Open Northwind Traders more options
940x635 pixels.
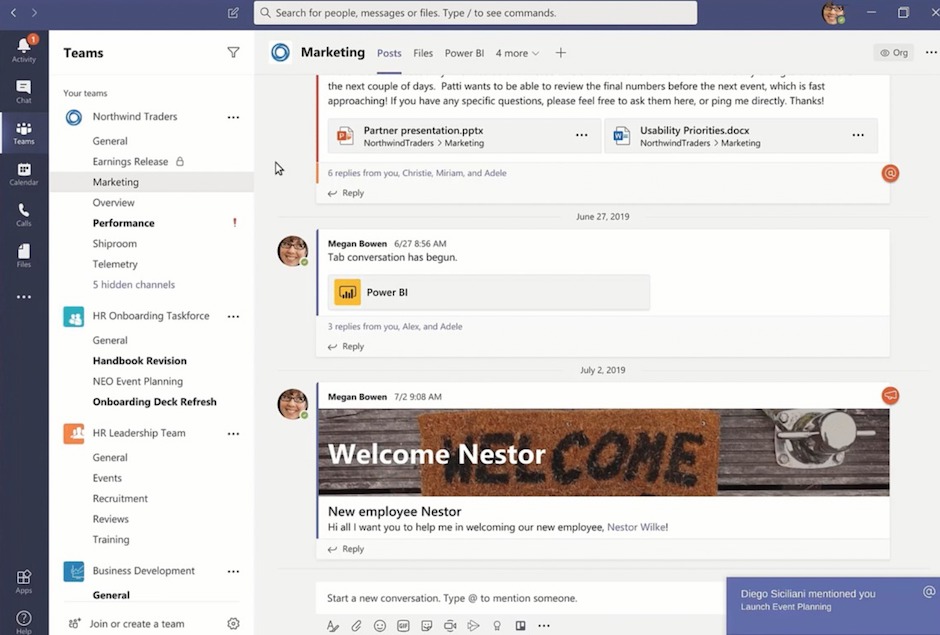click(233, 118)
